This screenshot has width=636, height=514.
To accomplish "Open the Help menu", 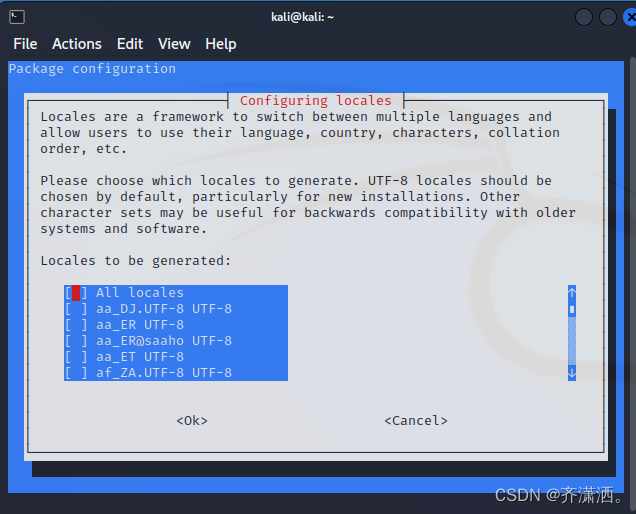I will (221, 44).
